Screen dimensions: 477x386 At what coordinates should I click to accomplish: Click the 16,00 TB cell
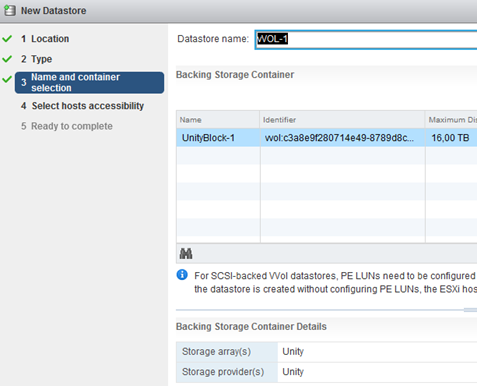451,138
